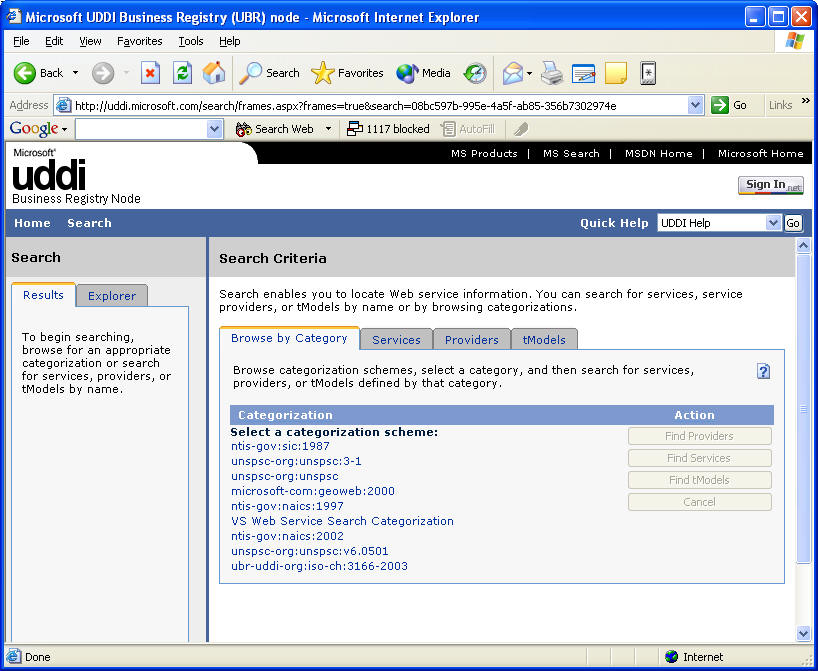Click the Back arrow icon
The height and width of the screenshot is (671, 818).
(x=24, y=73)
